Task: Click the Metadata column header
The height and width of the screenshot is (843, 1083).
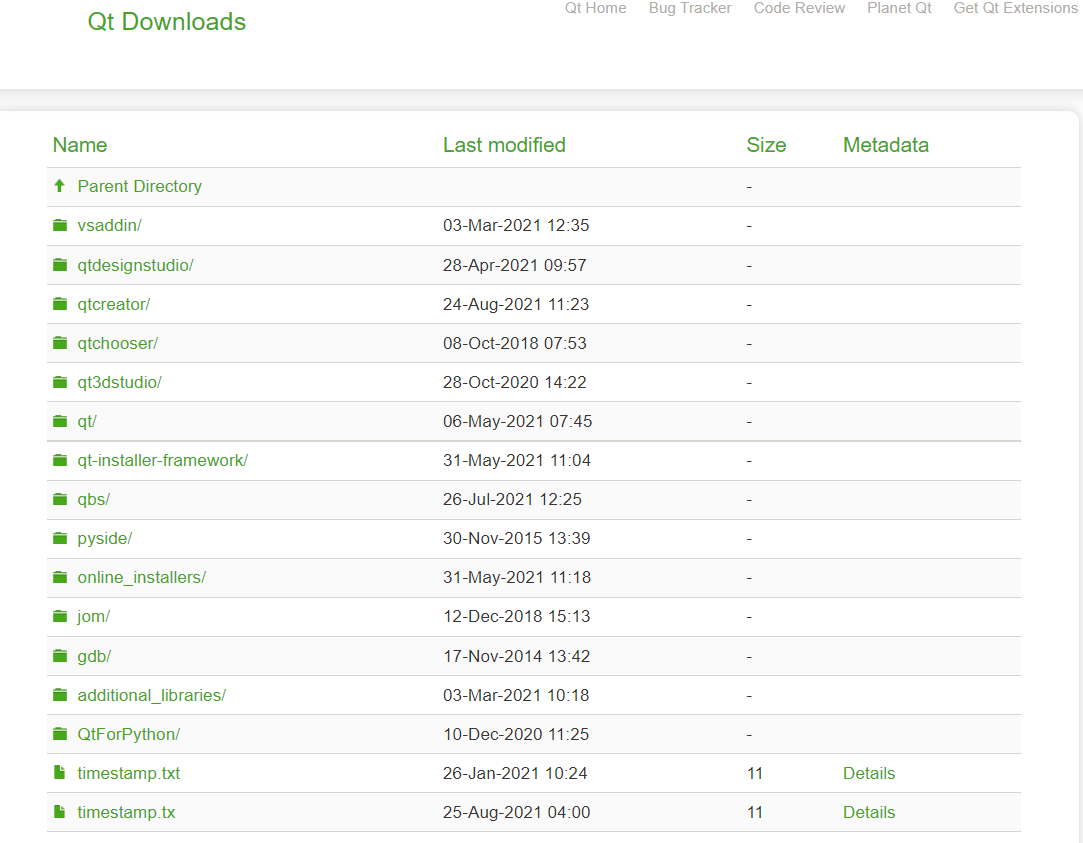Action: (x=885, y=145)
